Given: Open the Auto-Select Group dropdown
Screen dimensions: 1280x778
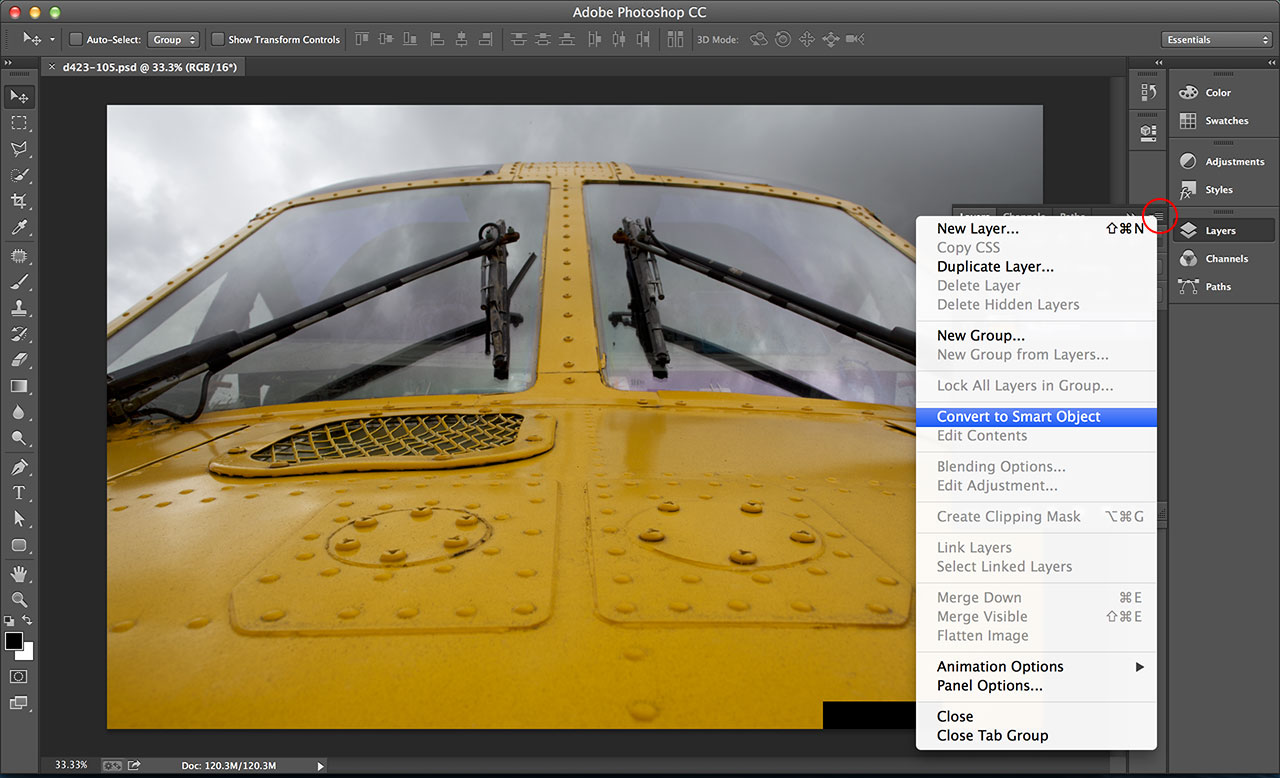Looking at the screenshot, I should pos(174,40).
